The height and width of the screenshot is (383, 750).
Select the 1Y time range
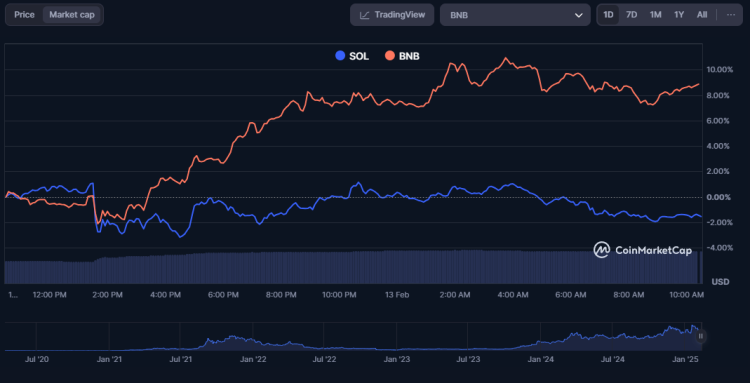pos(679,15)
